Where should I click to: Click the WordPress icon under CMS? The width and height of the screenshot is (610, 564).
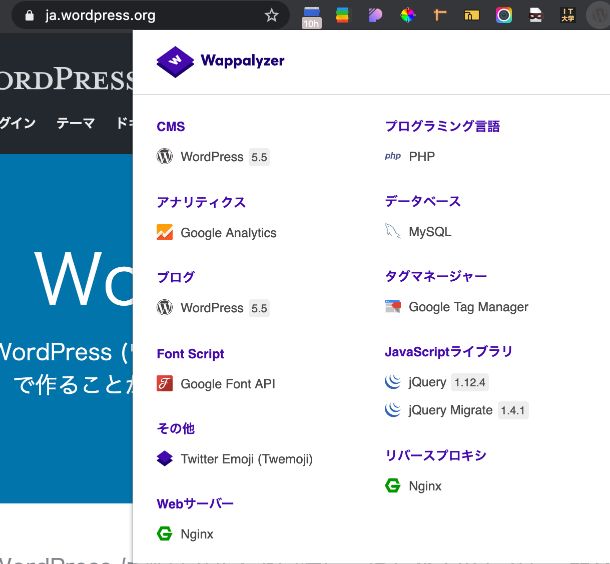pos(165,156)
